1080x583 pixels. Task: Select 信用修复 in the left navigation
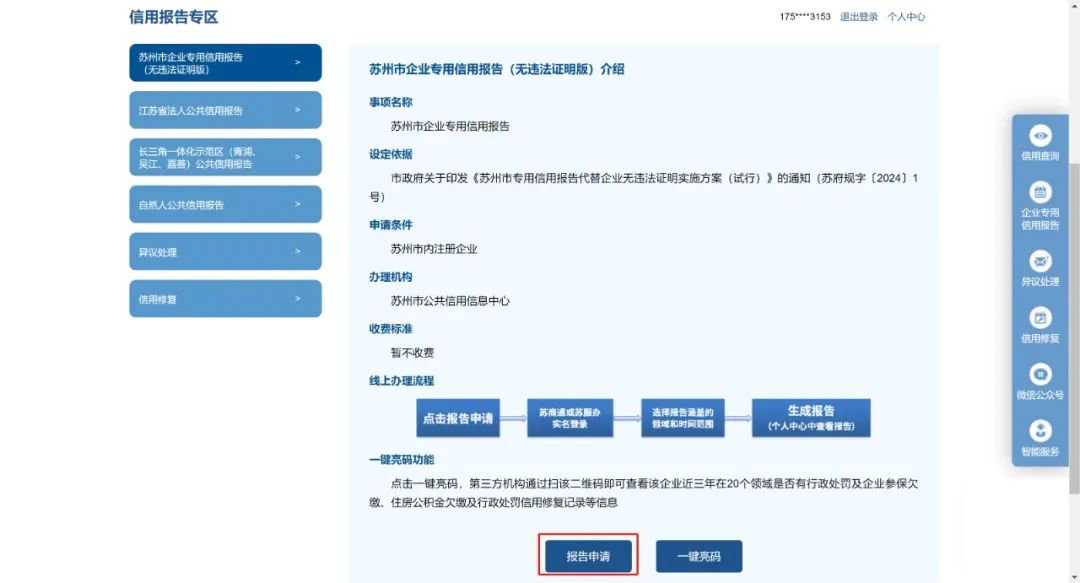coord(224,298)
